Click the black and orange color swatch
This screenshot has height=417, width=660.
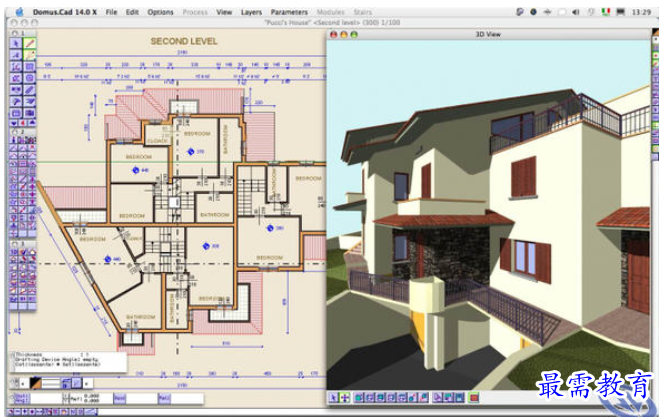tap(36, 383)
